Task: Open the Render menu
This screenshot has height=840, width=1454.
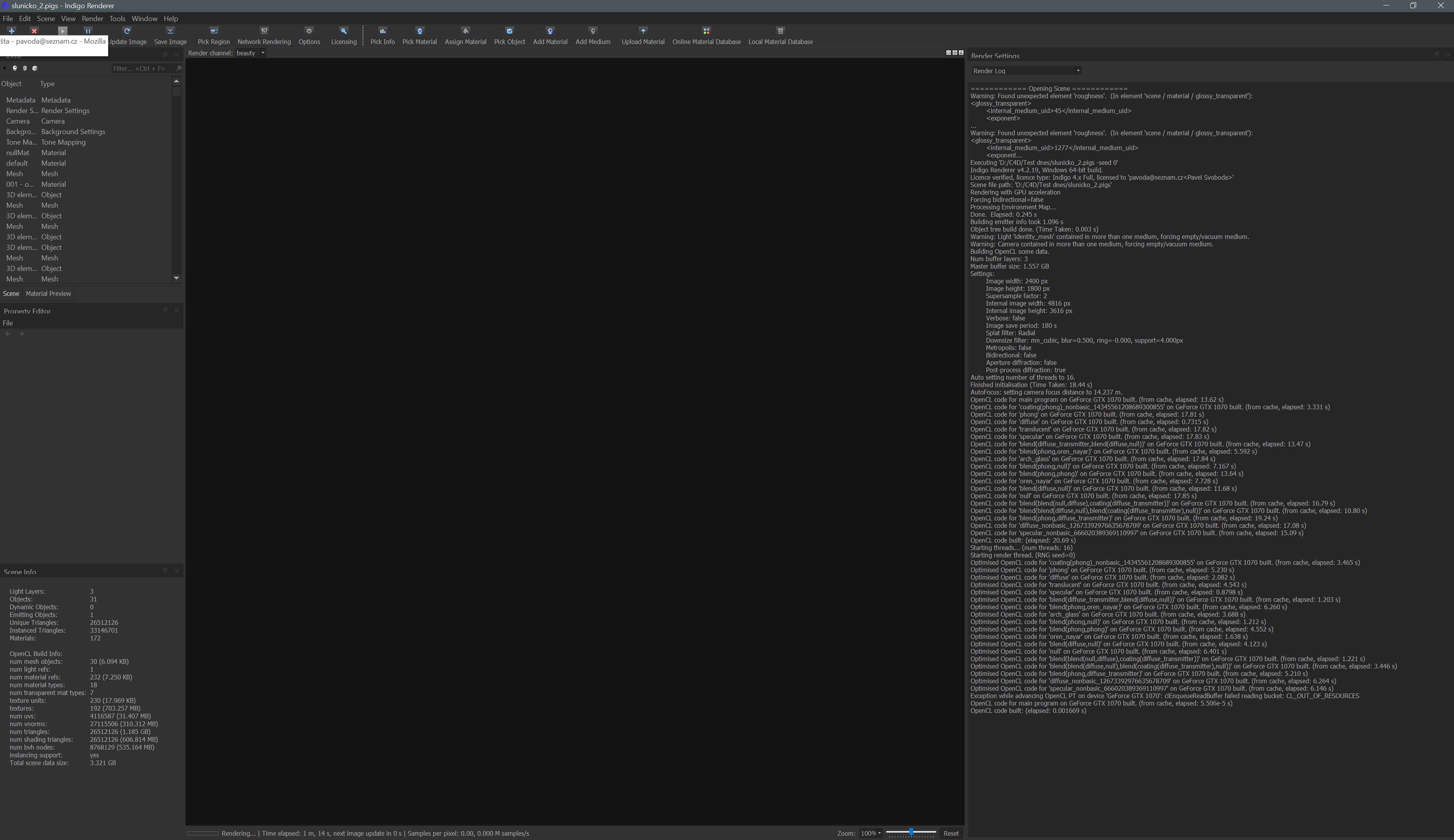Action: (92, 18)
